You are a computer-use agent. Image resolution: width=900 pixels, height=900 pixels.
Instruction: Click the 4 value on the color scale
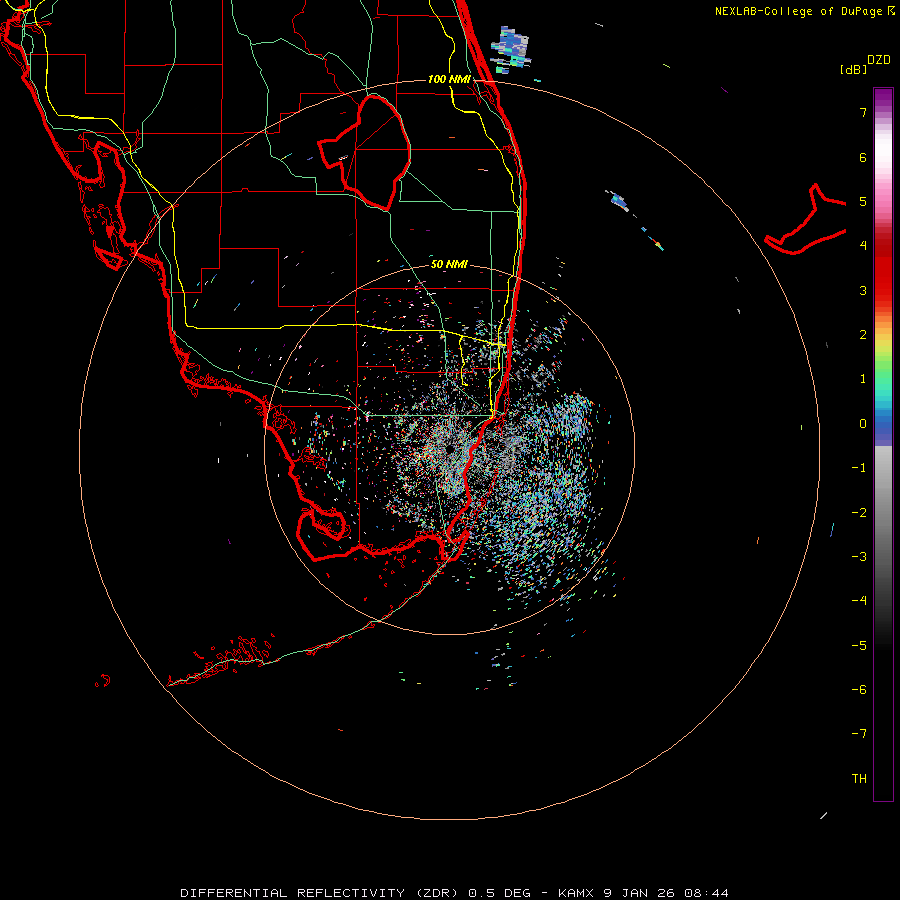[863, 246]
